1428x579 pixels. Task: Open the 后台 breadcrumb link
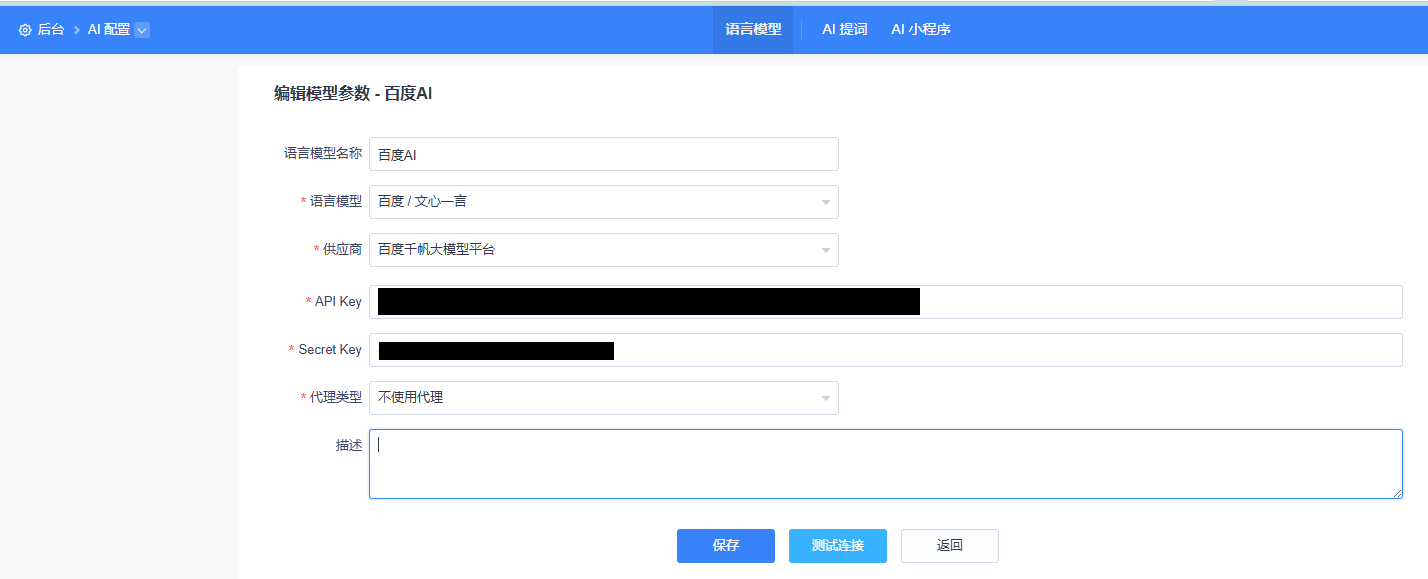click(51, 30)
